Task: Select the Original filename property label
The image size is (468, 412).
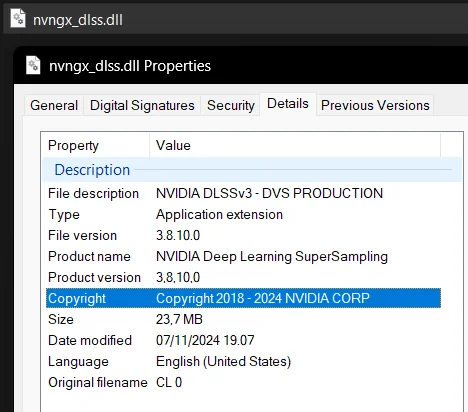Action: (98, 383)
